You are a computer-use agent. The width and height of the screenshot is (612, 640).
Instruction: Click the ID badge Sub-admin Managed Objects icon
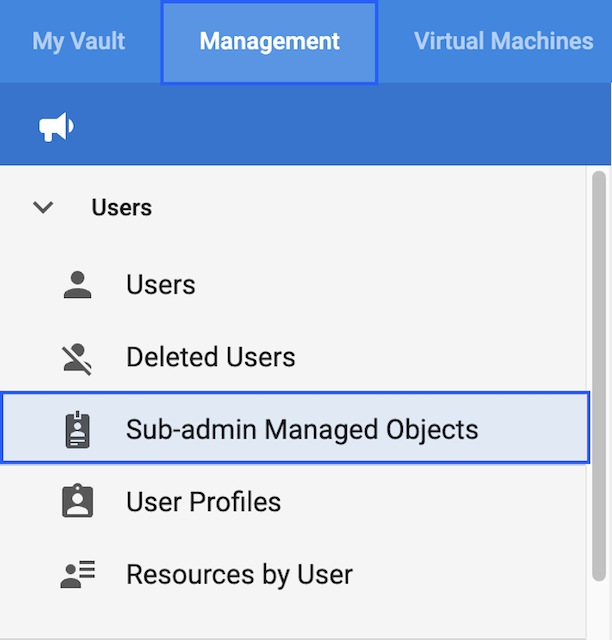coord(77,430)
